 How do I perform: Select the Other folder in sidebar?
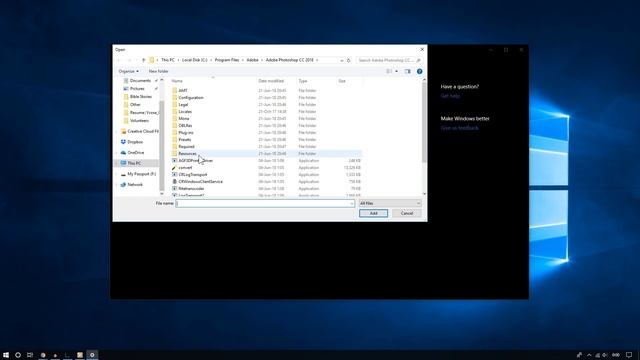pyautogui.click(x=135, y=104)
